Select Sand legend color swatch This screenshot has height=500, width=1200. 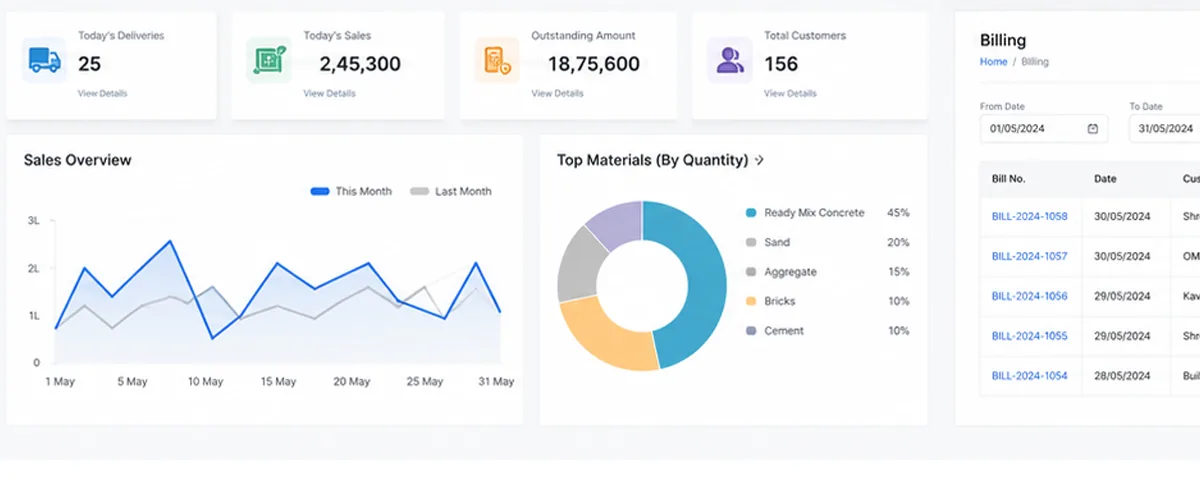(751, 242)
